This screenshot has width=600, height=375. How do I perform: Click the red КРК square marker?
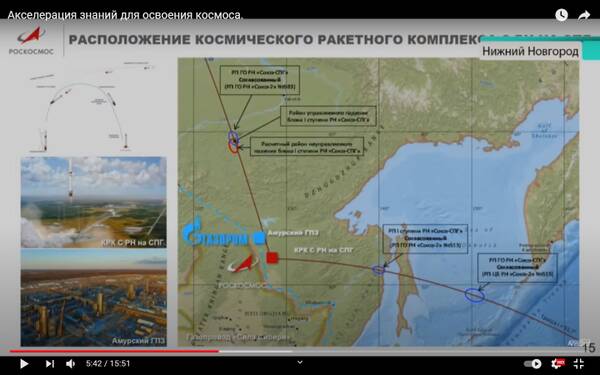(272, 258)
